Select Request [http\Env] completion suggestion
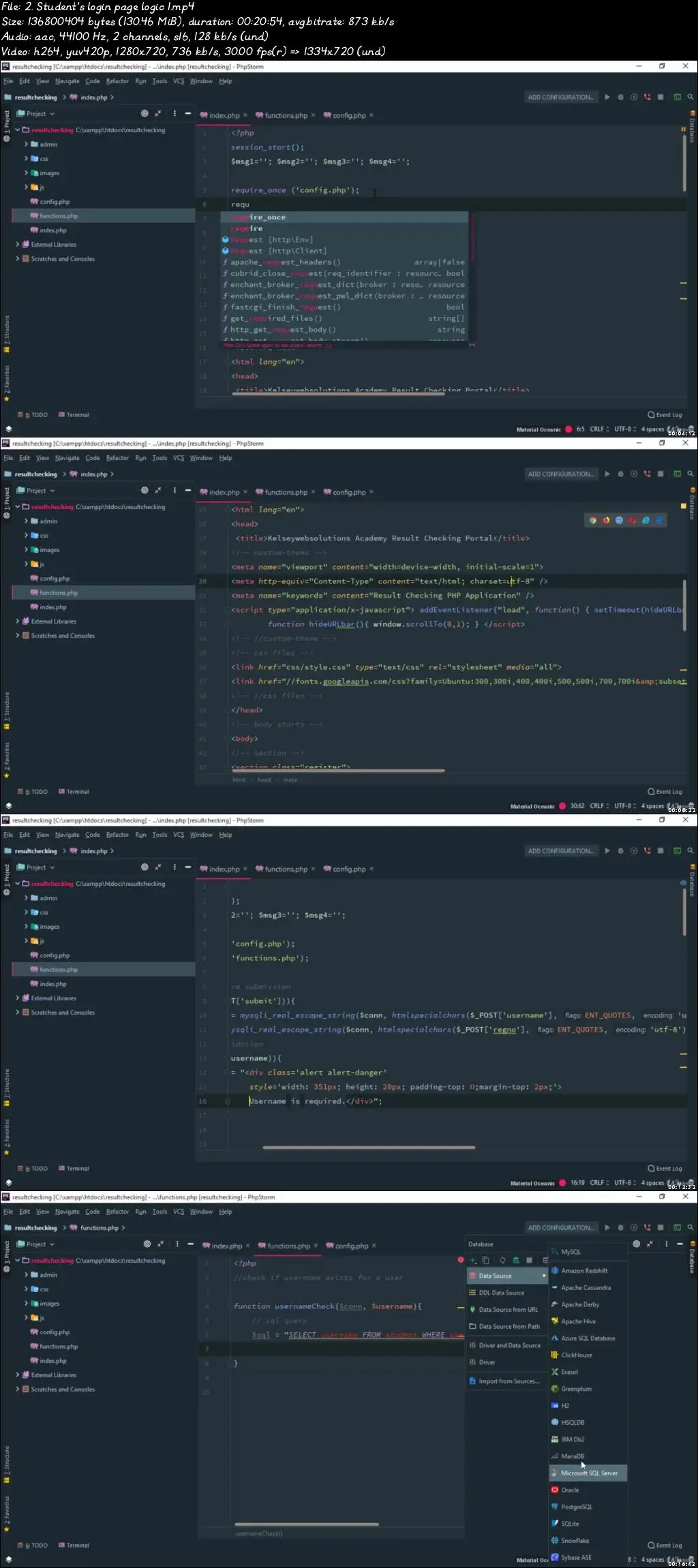Screen dimensions: 698x1568 [x=344, y=240]
